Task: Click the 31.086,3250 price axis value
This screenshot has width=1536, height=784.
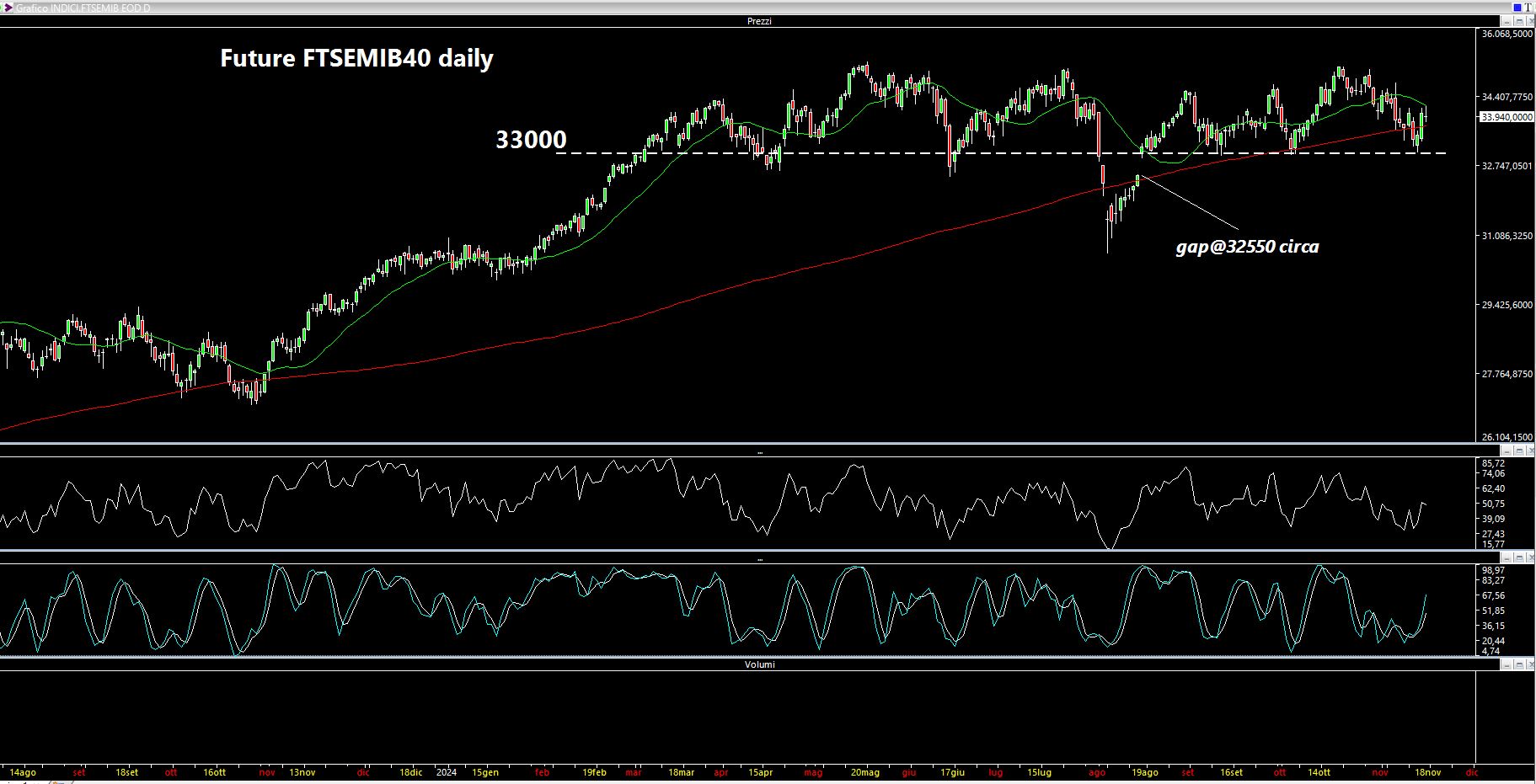Action: [x=1507, y=236]
